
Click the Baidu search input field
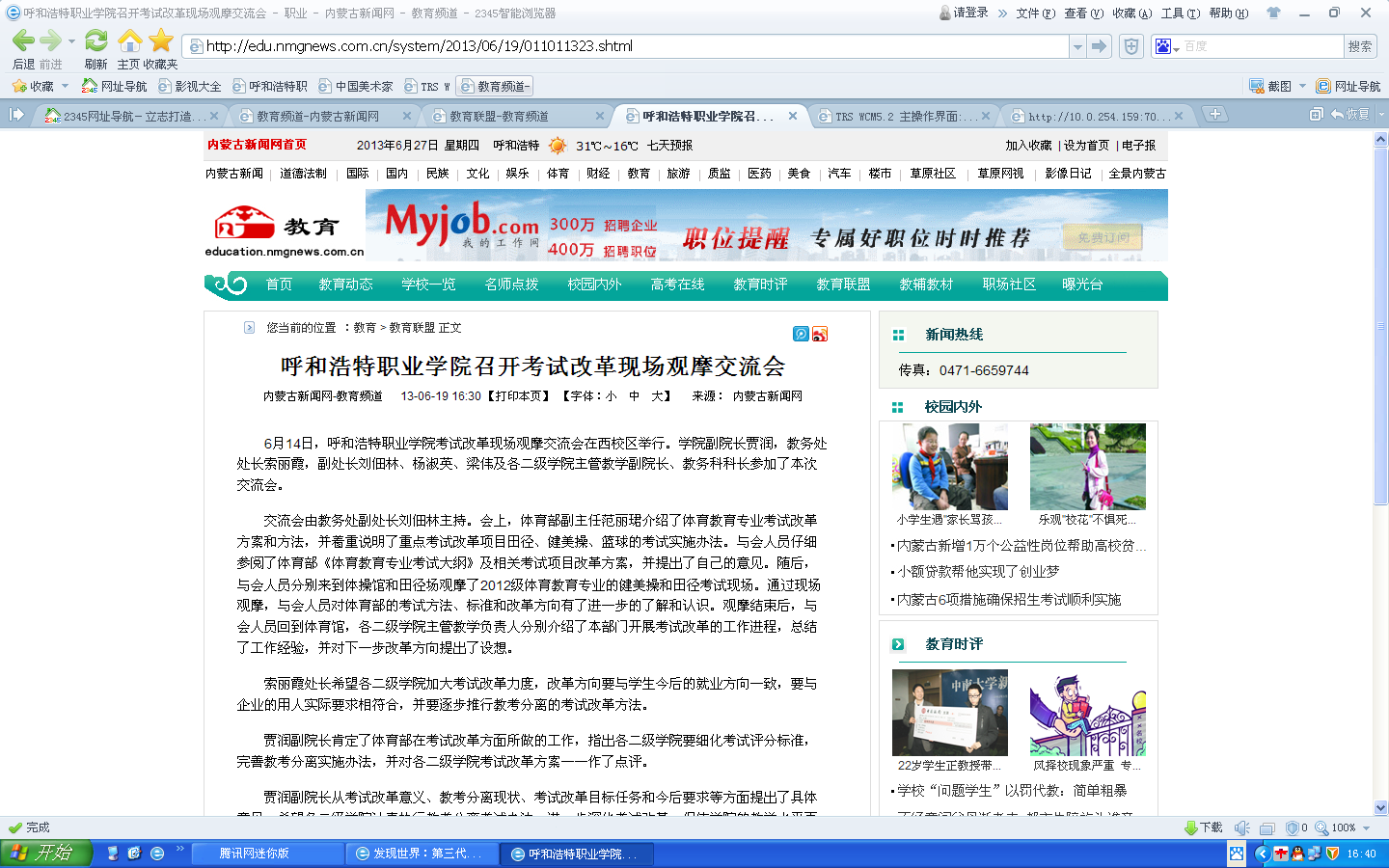coord(1261,46)
